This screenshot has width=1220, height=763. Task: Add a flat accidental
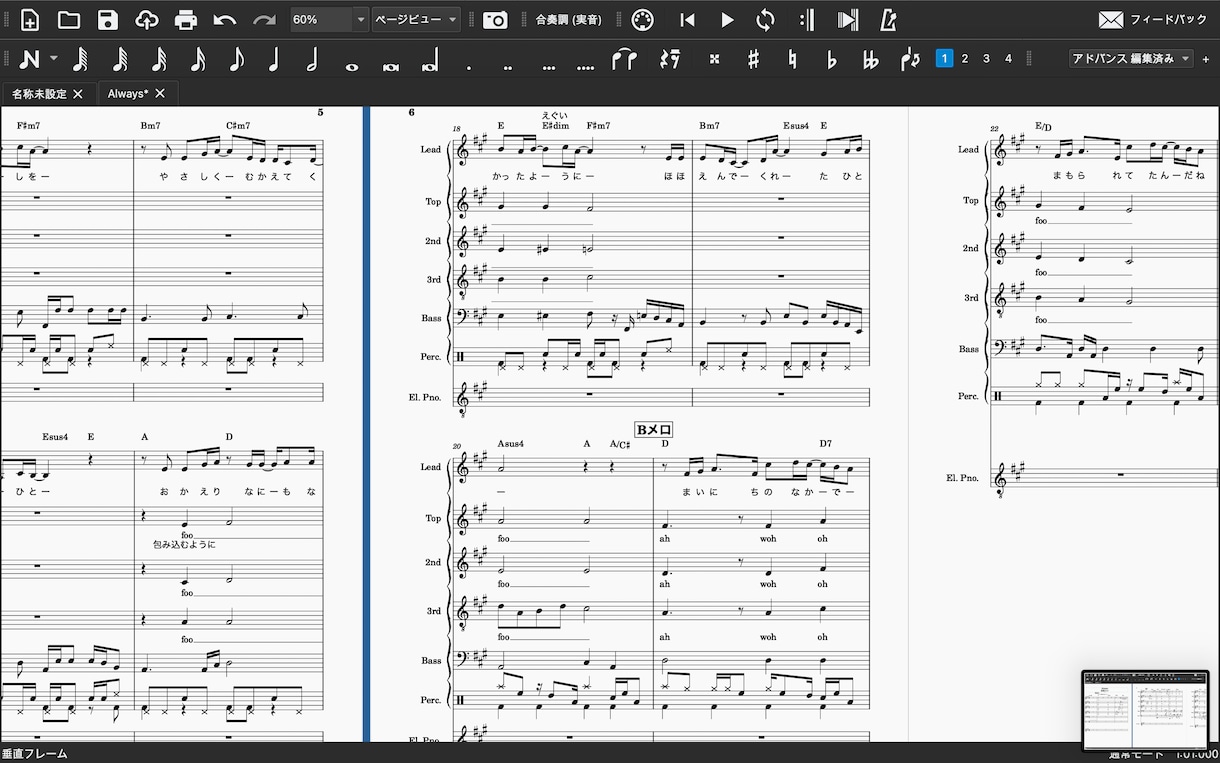pyautogui.click(x=831, y=59)
